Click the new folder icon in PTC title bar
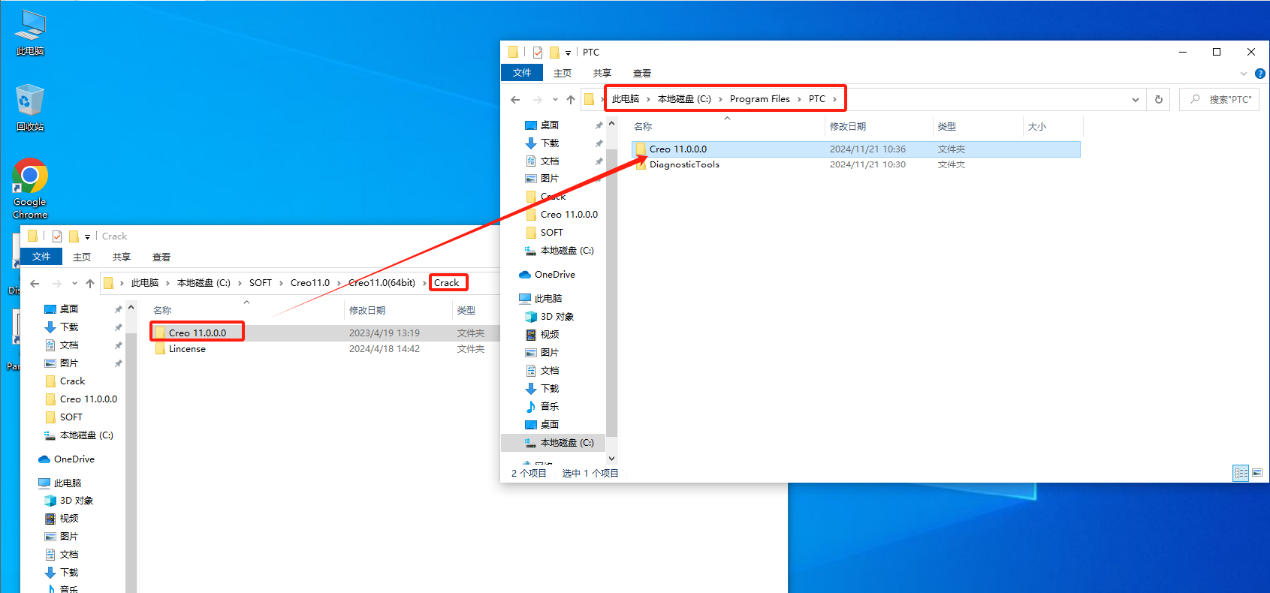The image size is (1270, 593). pyautogui.click(x=554, y=52)
